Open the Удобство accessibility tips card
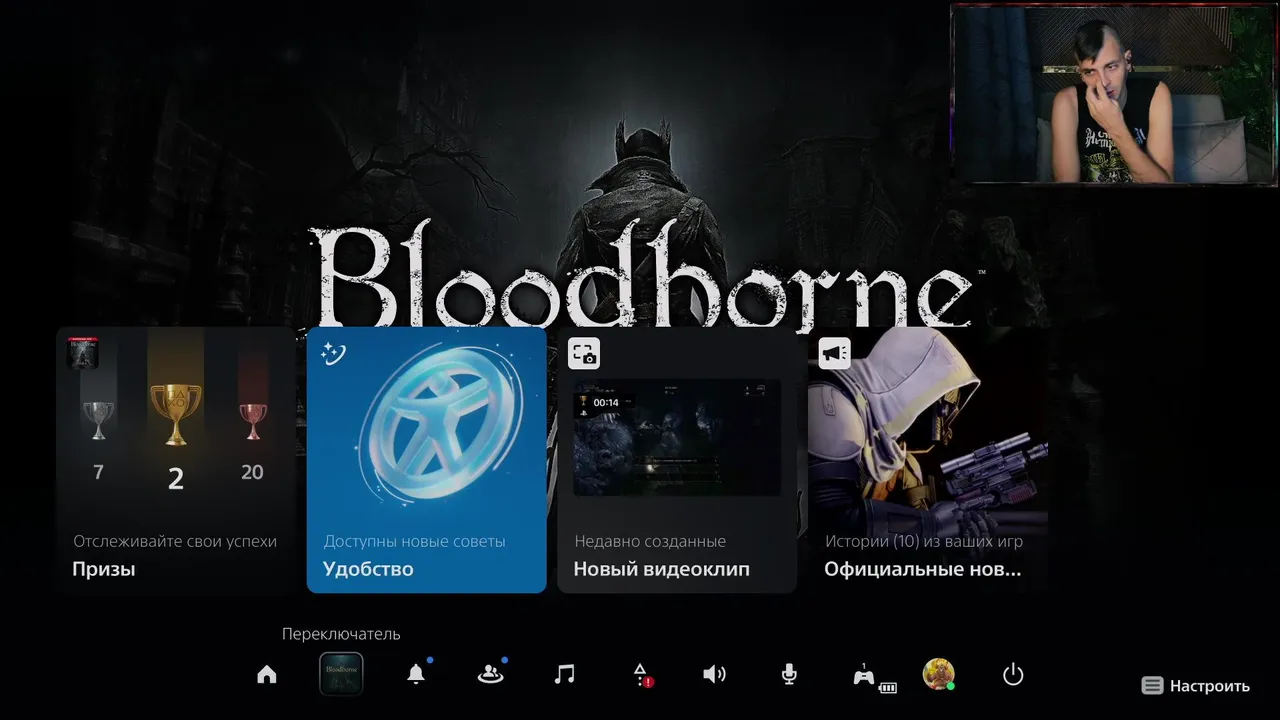 tap(427, 460)
